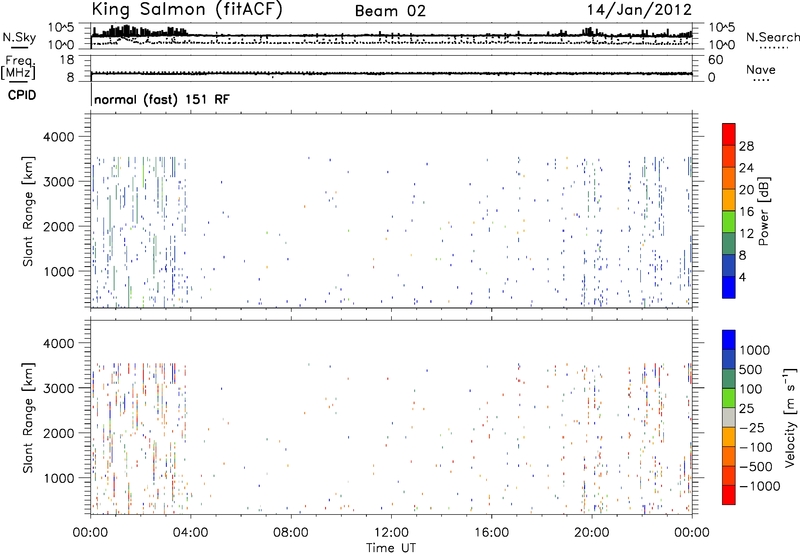Click the 'N.Search' legend label
The height and width of the screenshot is (554, 800).
click(x=772, y=37)
